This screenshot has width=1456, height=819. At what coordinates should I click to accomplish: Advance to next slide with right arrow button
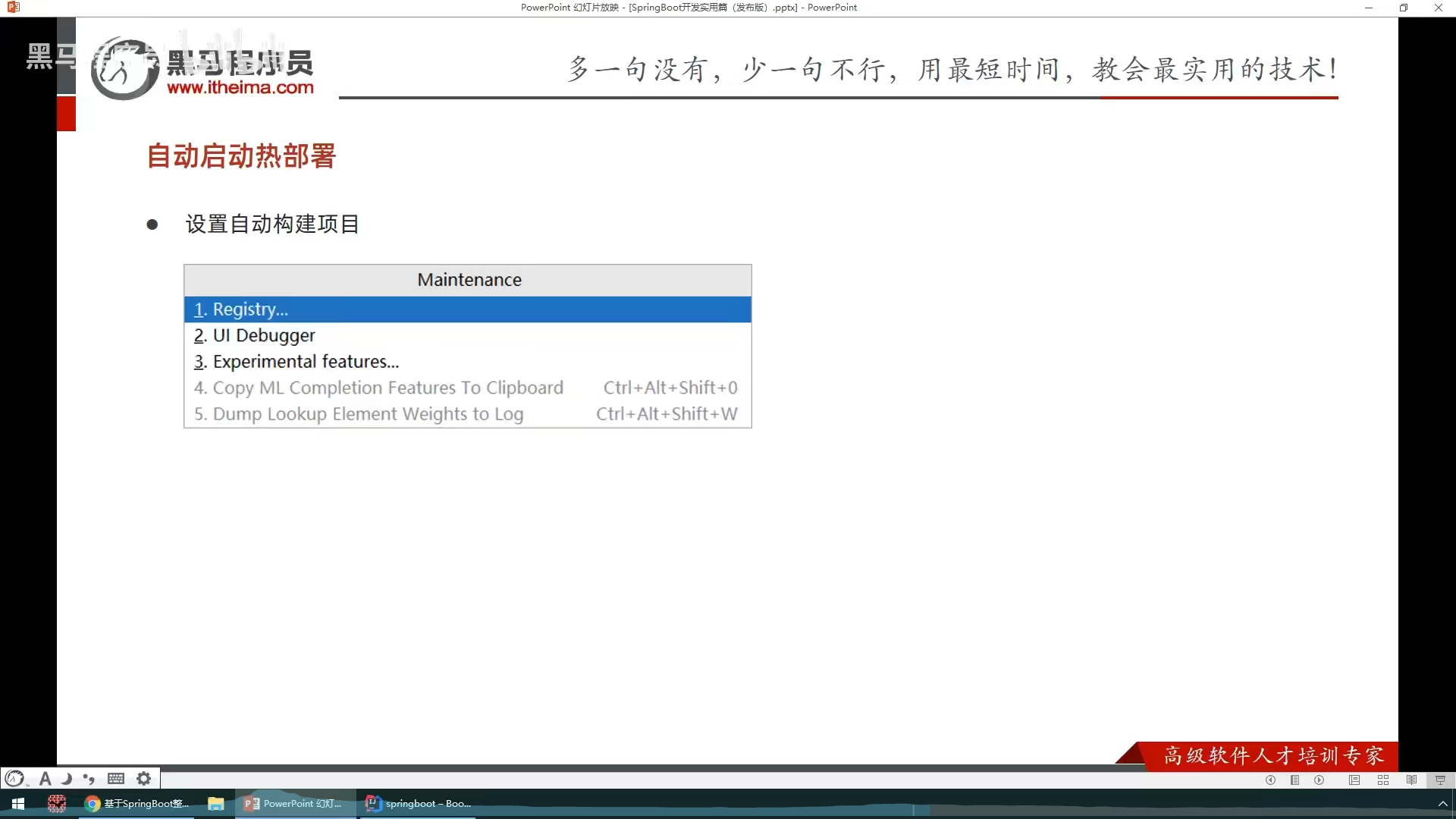pyautogui.click(x=1319, y=780)
